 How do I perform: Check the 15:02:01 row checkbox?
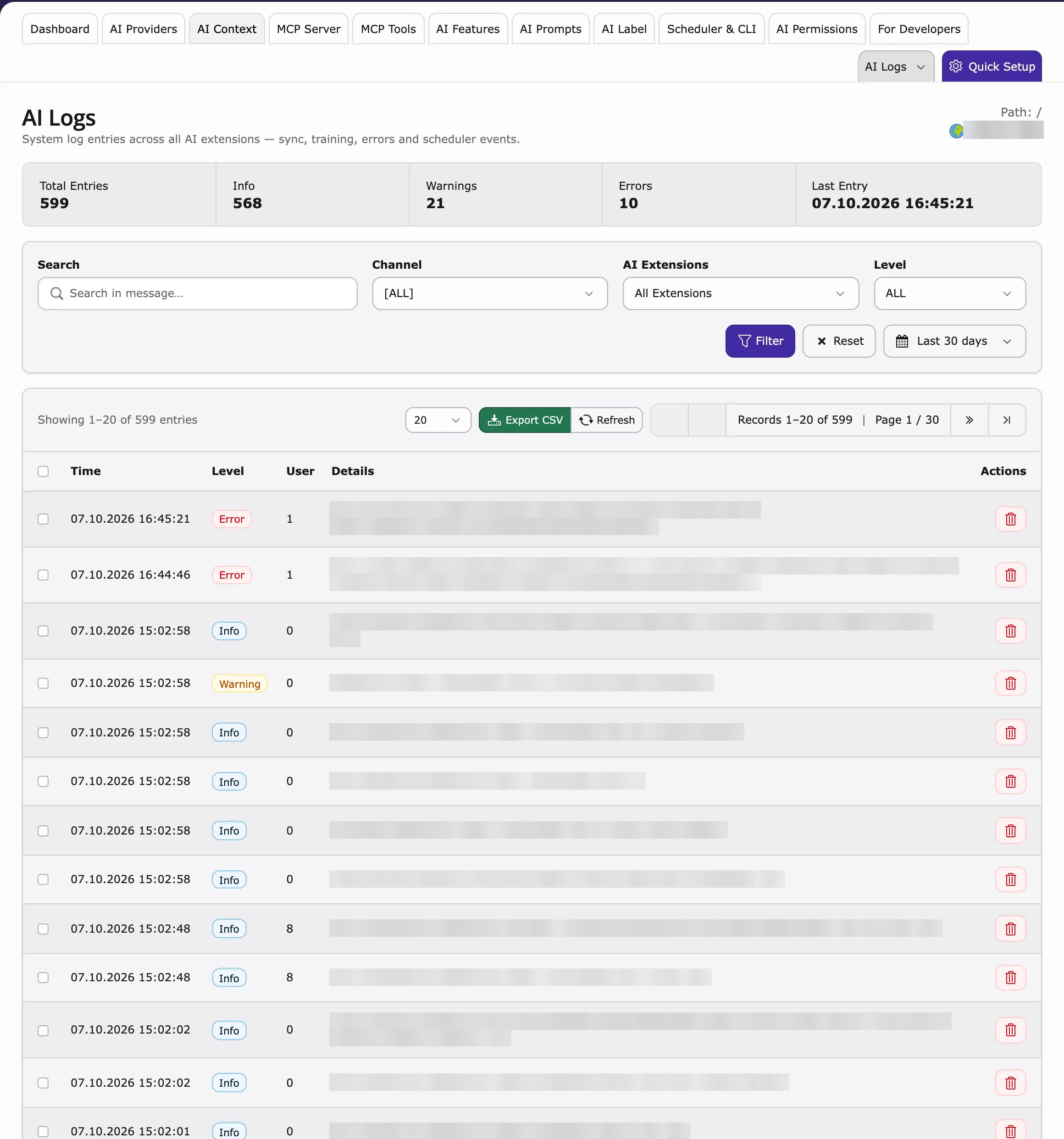[x=43, y=1132]
